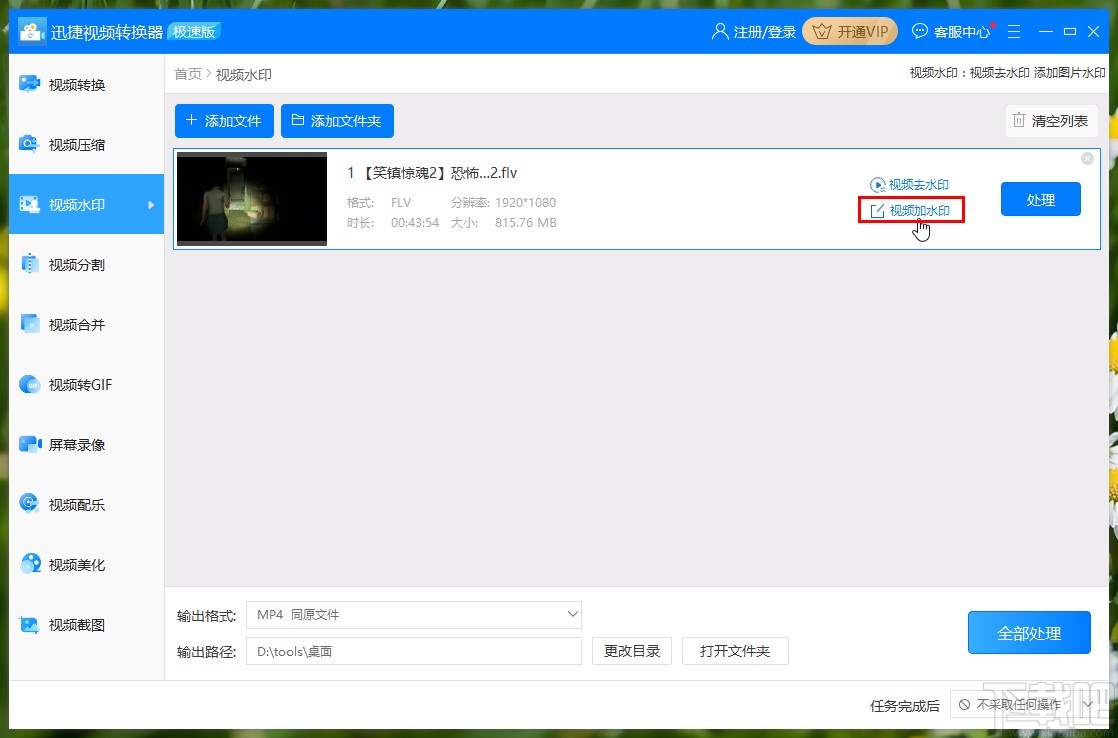Image resolution: width=1118 pixels, height=738 pixels.
Task: Expand the 不采取任何操作 task-completion dropdown
Action: pos(1020,705)
